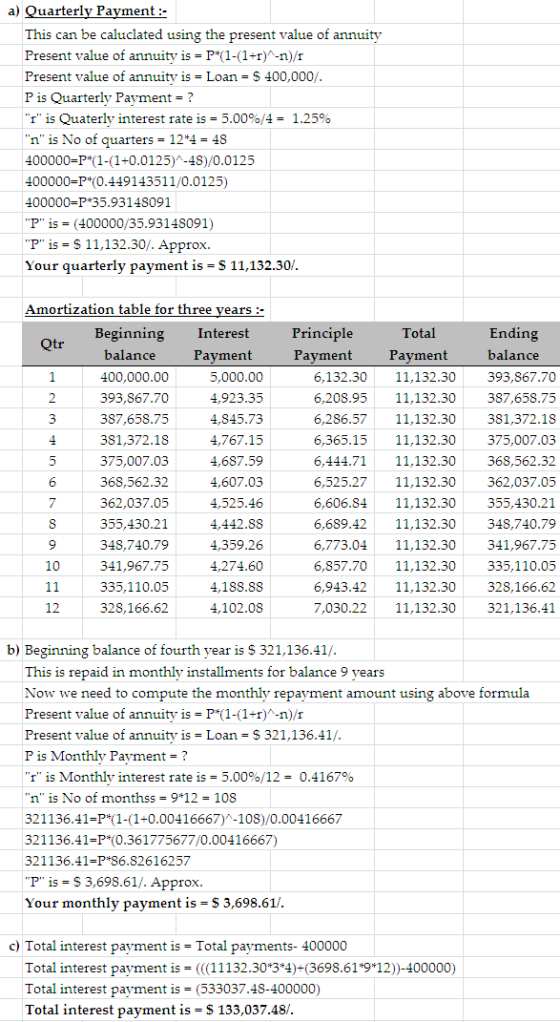The image size is (560, 1022).
Task: Select the cell 'Loan = $ 321,136.41/.'
Action: pos(183,735)
